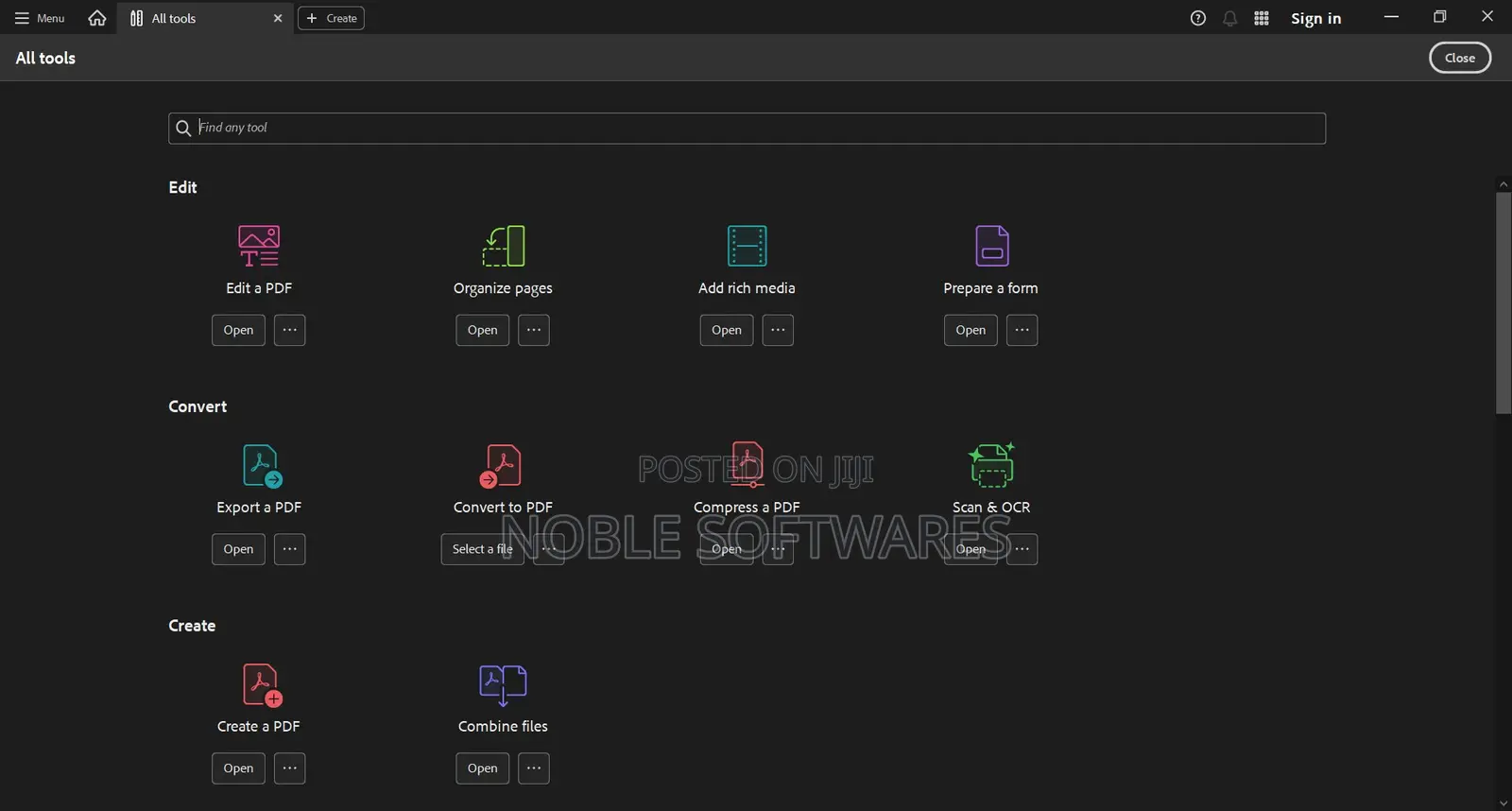Screen dimensions: 1512x811
Task: Click the Prepare a form tool icon
Action: coord(991,246)
